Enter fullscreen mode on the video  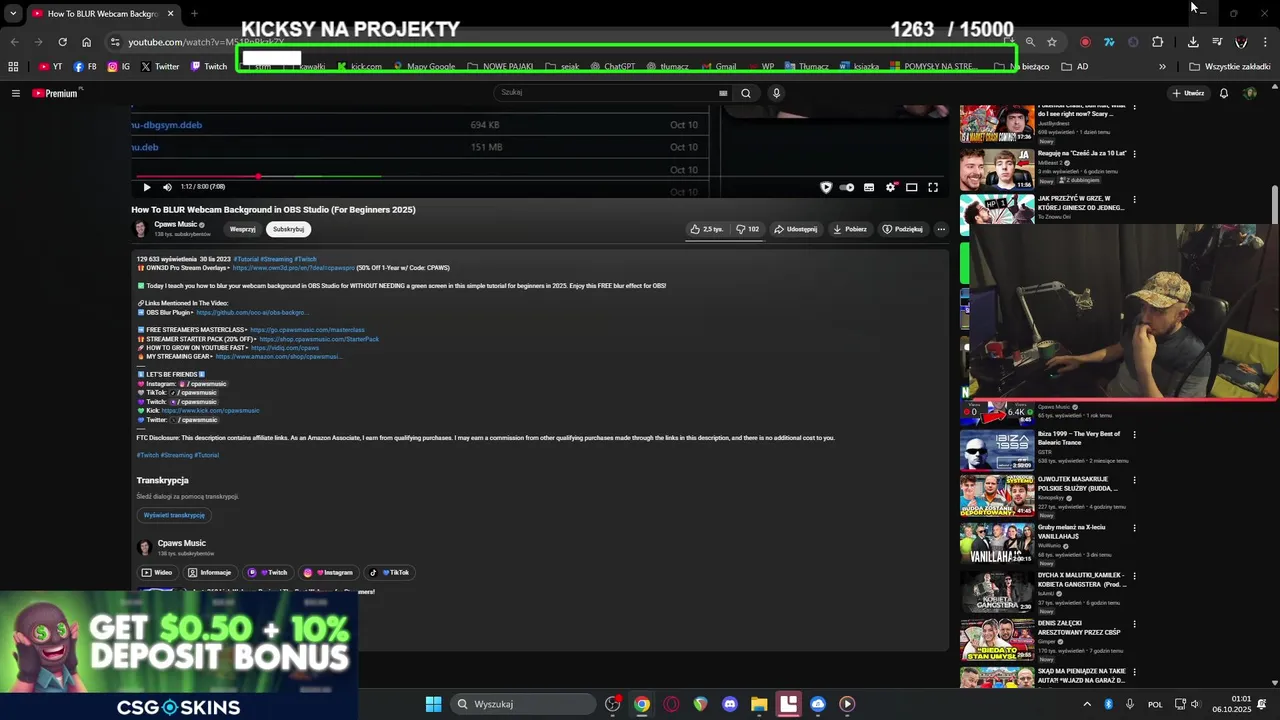(x=933, y=187)
